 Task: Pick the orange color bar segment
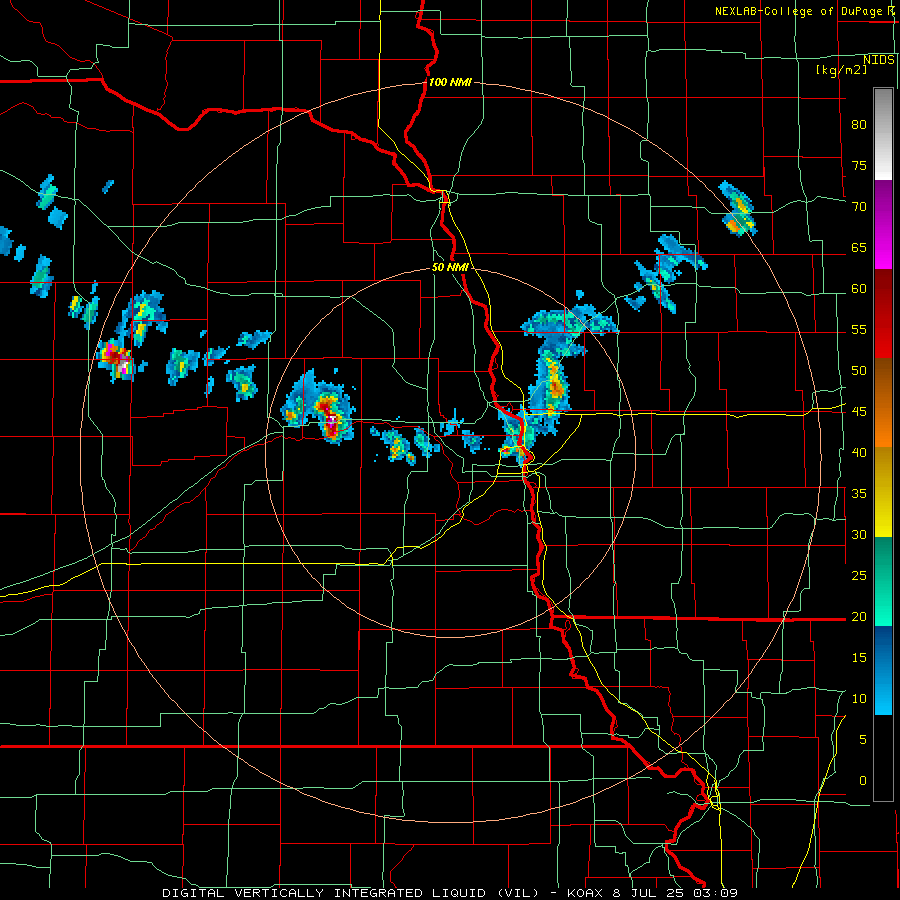[x=883, y=425]
